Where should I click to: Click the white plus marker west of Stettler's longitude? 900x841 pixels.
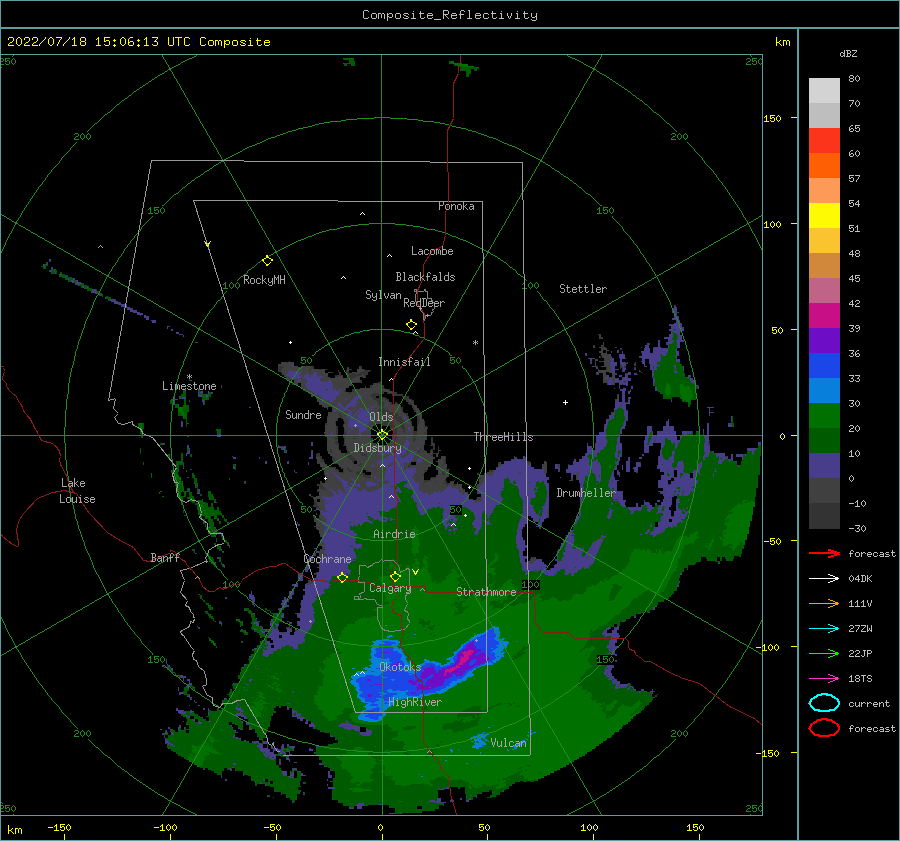point(565,402)
